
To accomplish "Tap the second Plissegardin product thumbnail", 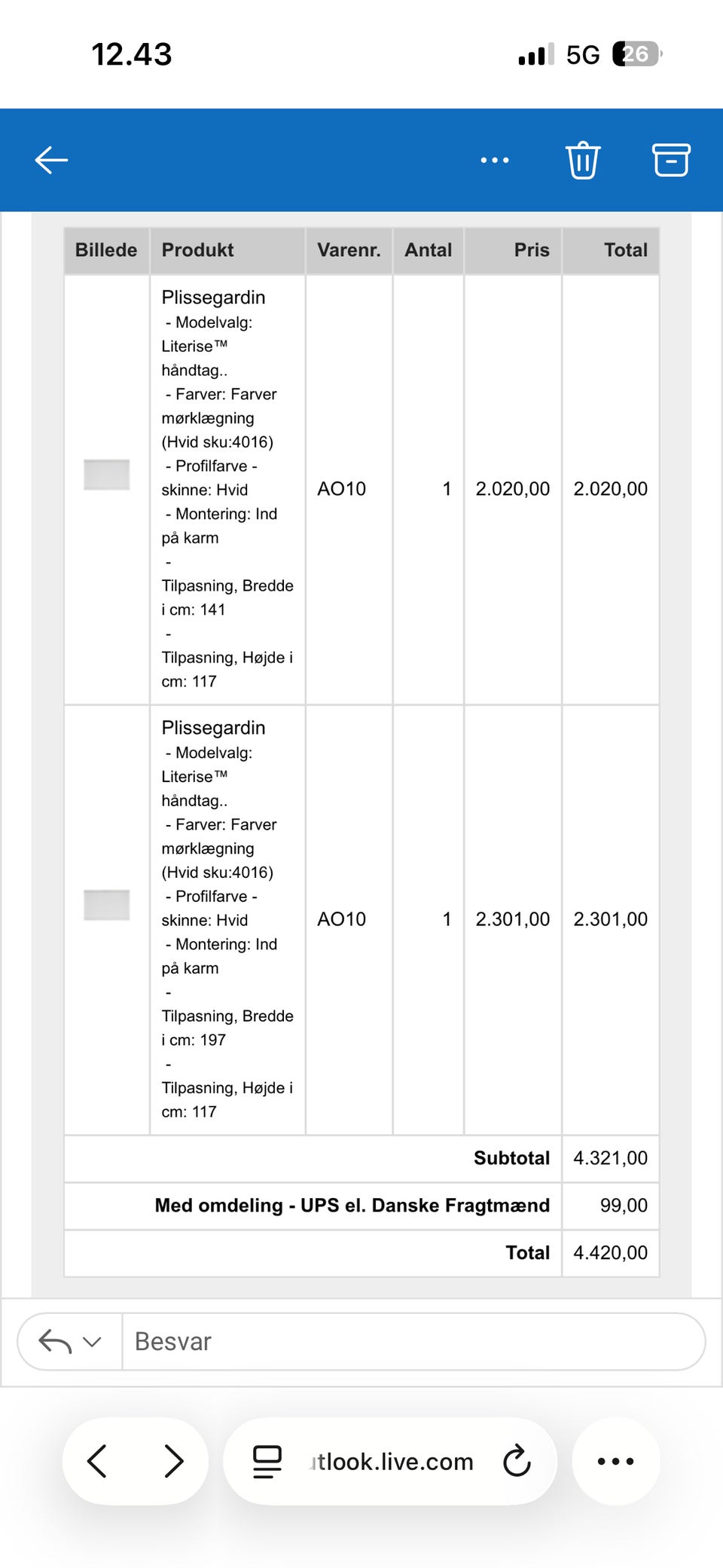I will pyautogui.click(x=106, y=905).
